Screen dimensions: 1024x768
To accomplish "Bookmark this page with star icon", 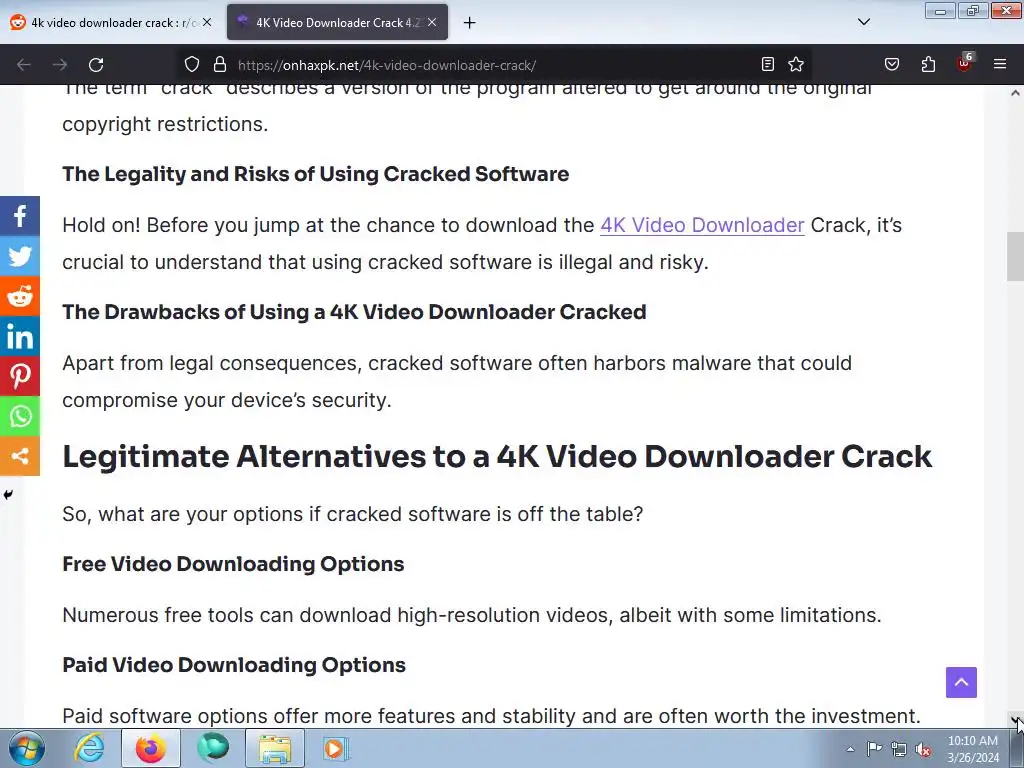I will click(795, 64).
